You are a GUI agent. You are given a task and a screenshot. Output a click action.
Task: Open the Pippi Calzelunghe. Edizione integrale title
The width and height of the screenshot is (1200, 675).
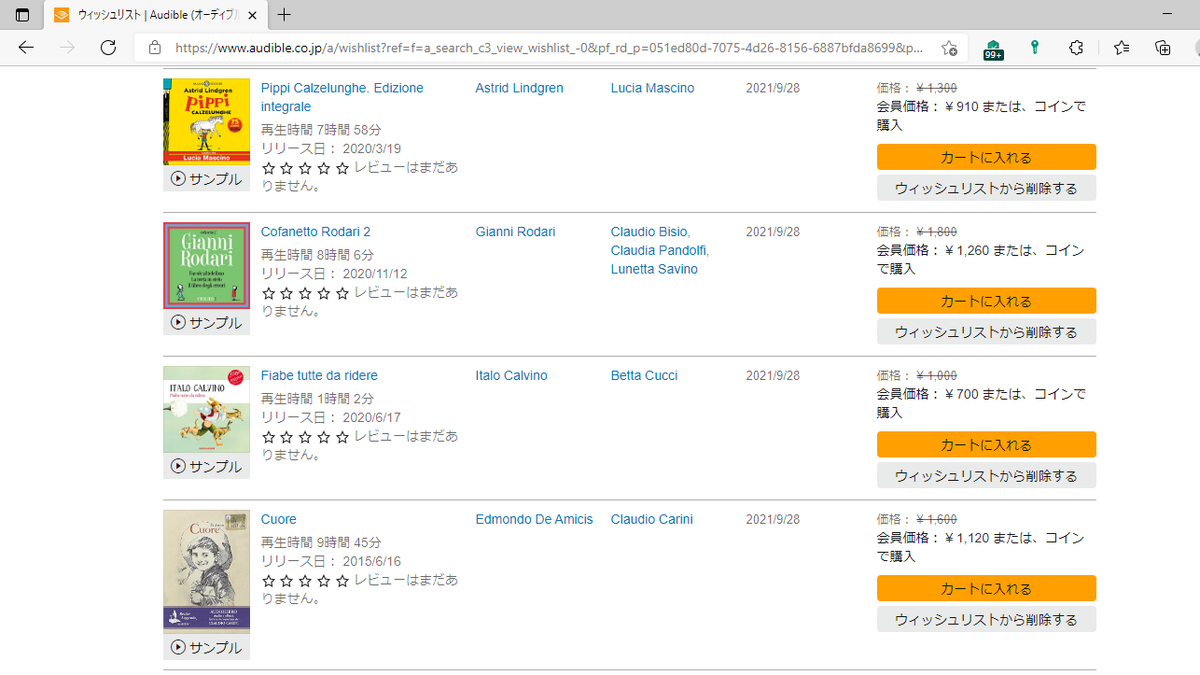click(342, 97)
